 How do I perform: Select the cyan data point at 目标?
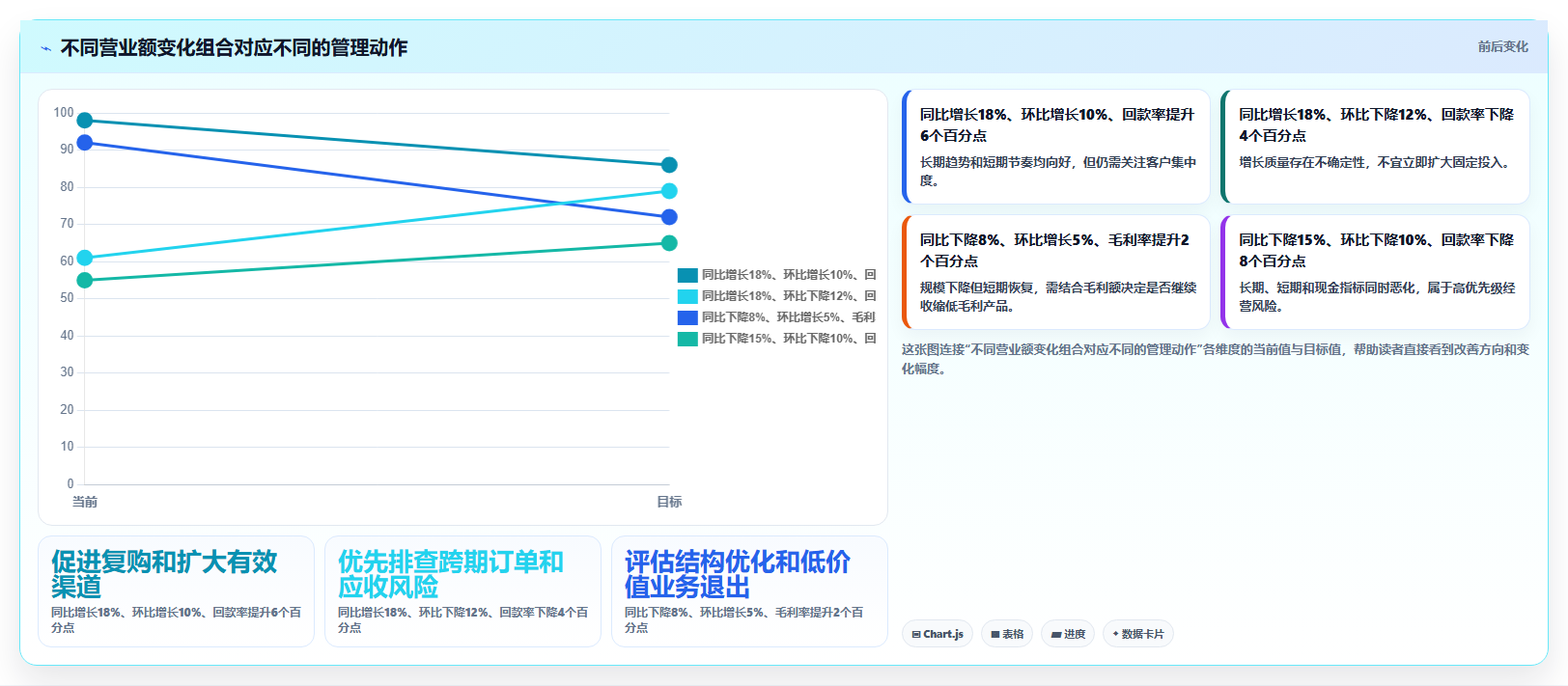pos(669,191)
